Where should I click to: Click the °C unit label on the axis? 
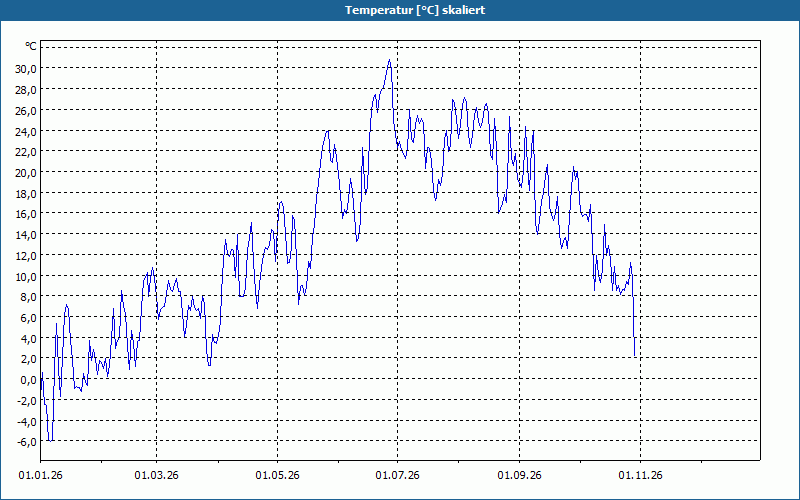31,46
